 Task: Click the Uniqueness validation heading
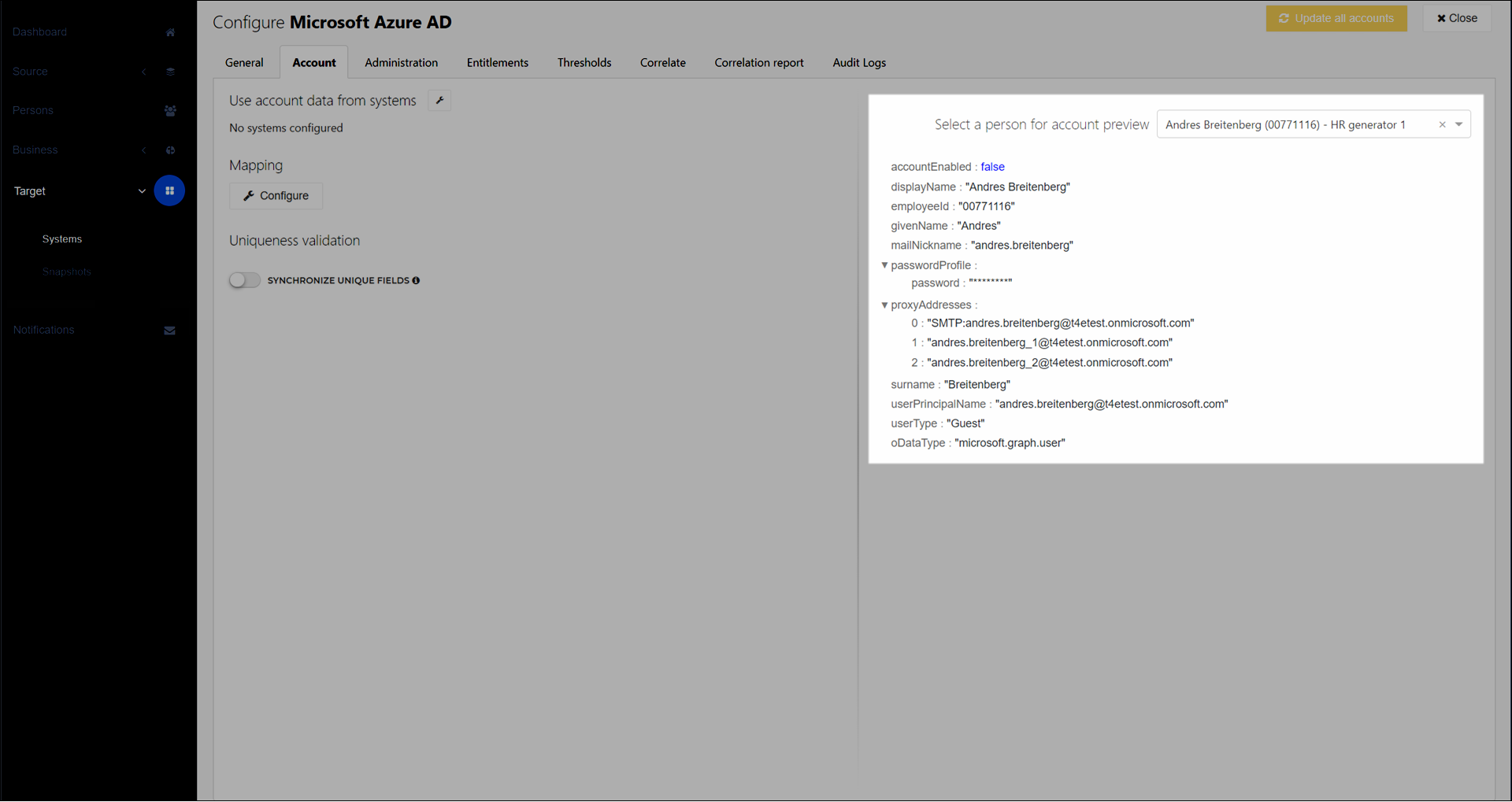coord(295,241)
